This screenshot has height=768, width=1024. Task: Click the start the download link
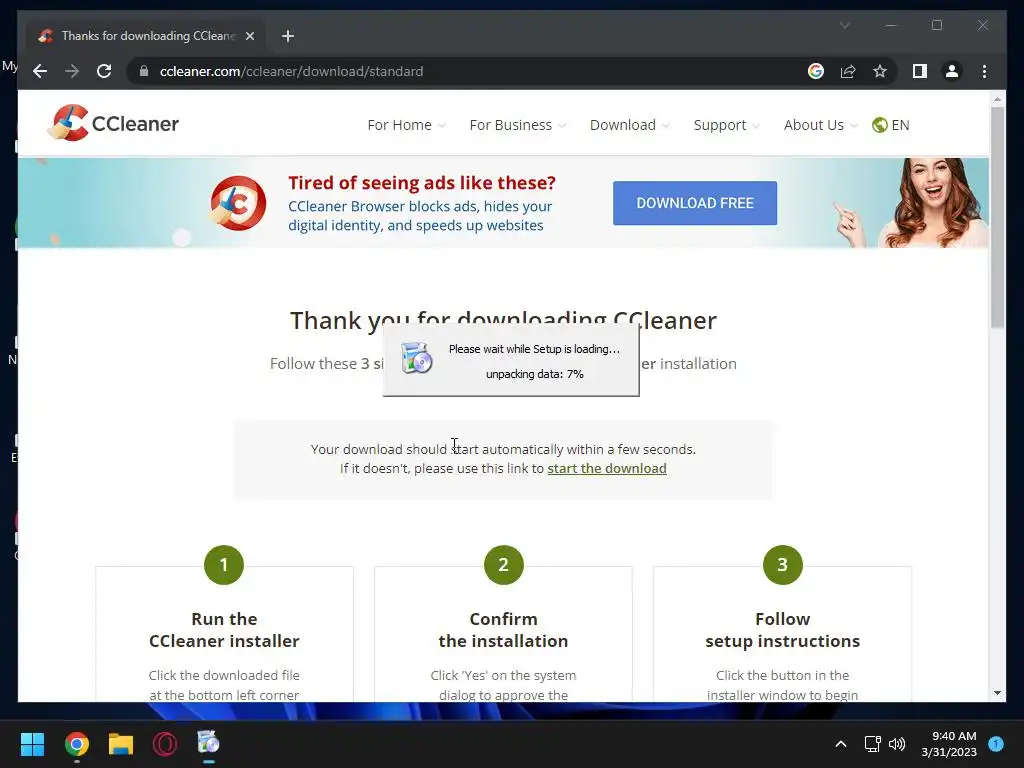pos(607,468)
